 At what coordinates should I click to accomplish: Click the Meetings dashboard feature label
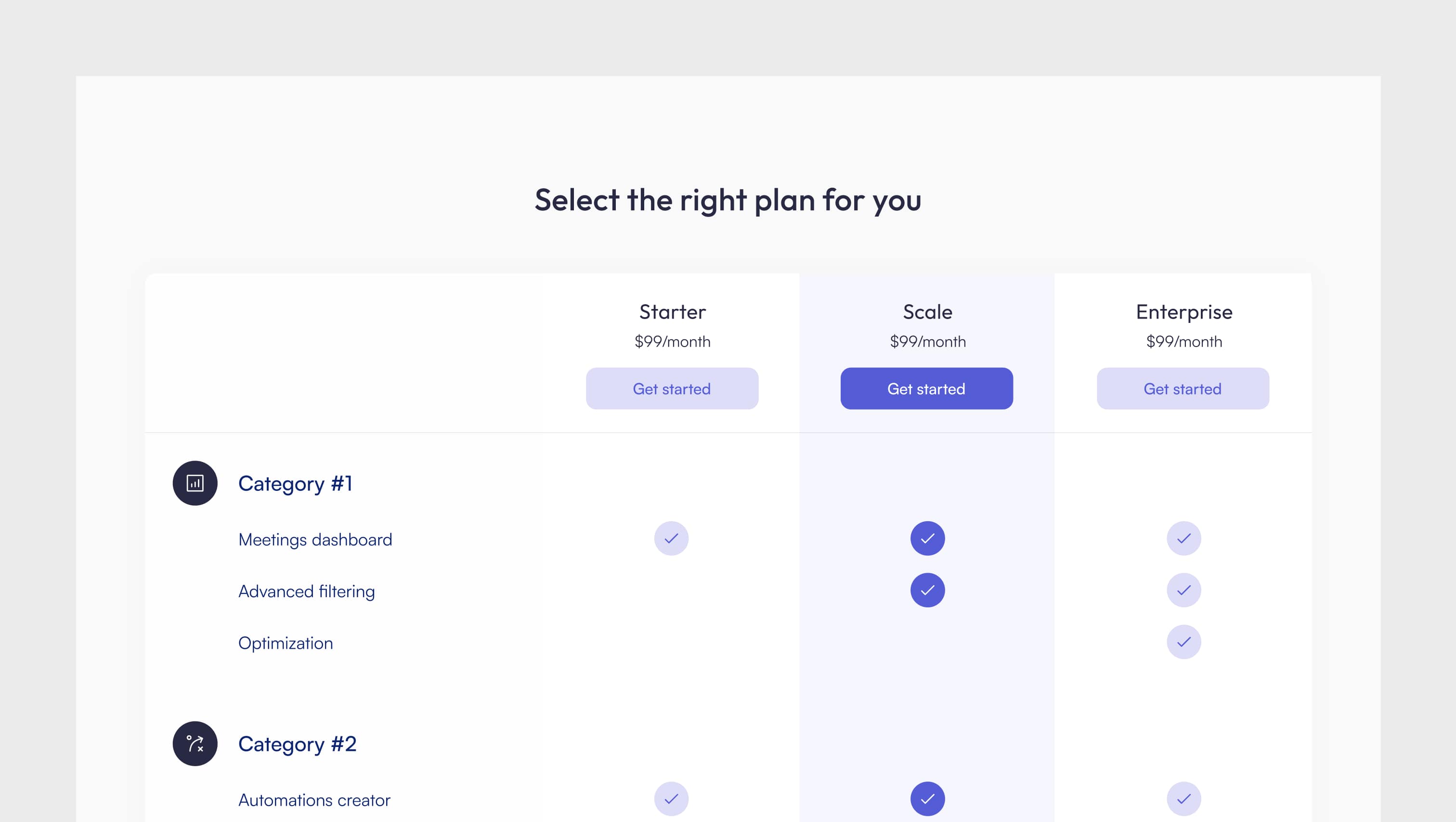click(x=315, y=539)
